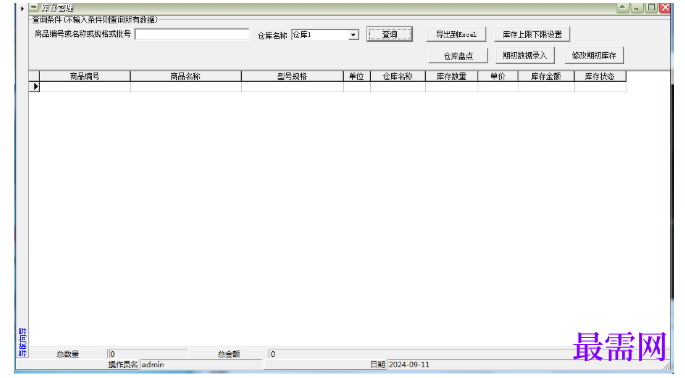
Task: Click the 查询 search button
Action: tap(390, 35)
